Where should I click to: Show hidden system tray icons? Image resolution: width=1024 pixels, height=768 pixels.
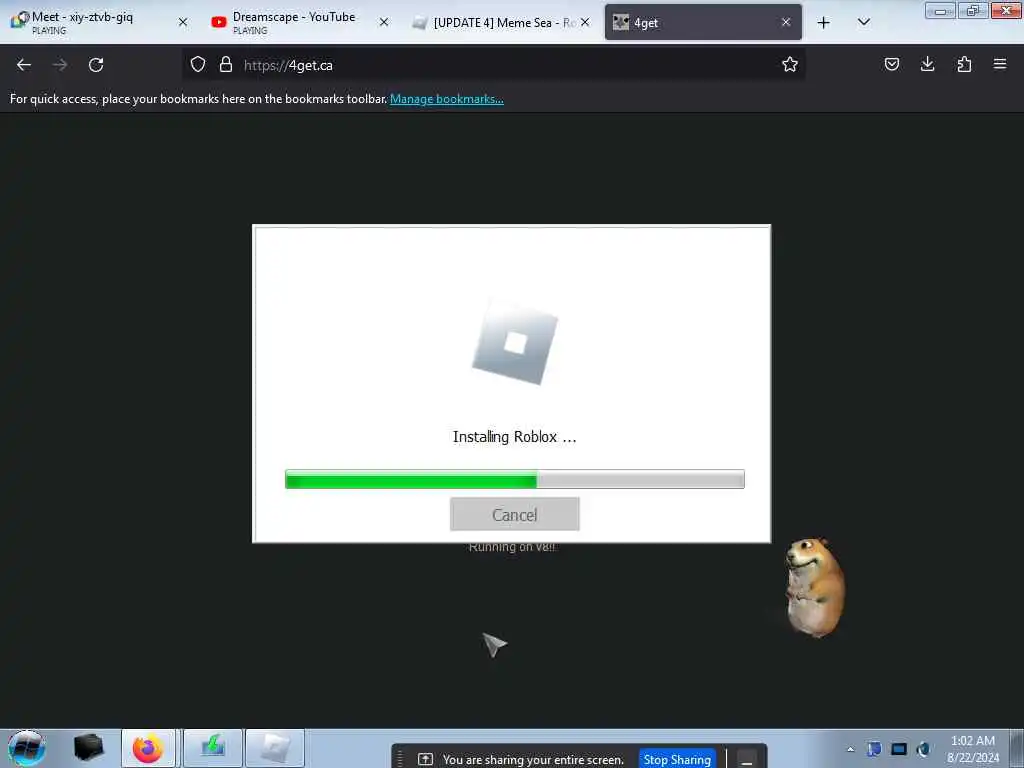850,749
